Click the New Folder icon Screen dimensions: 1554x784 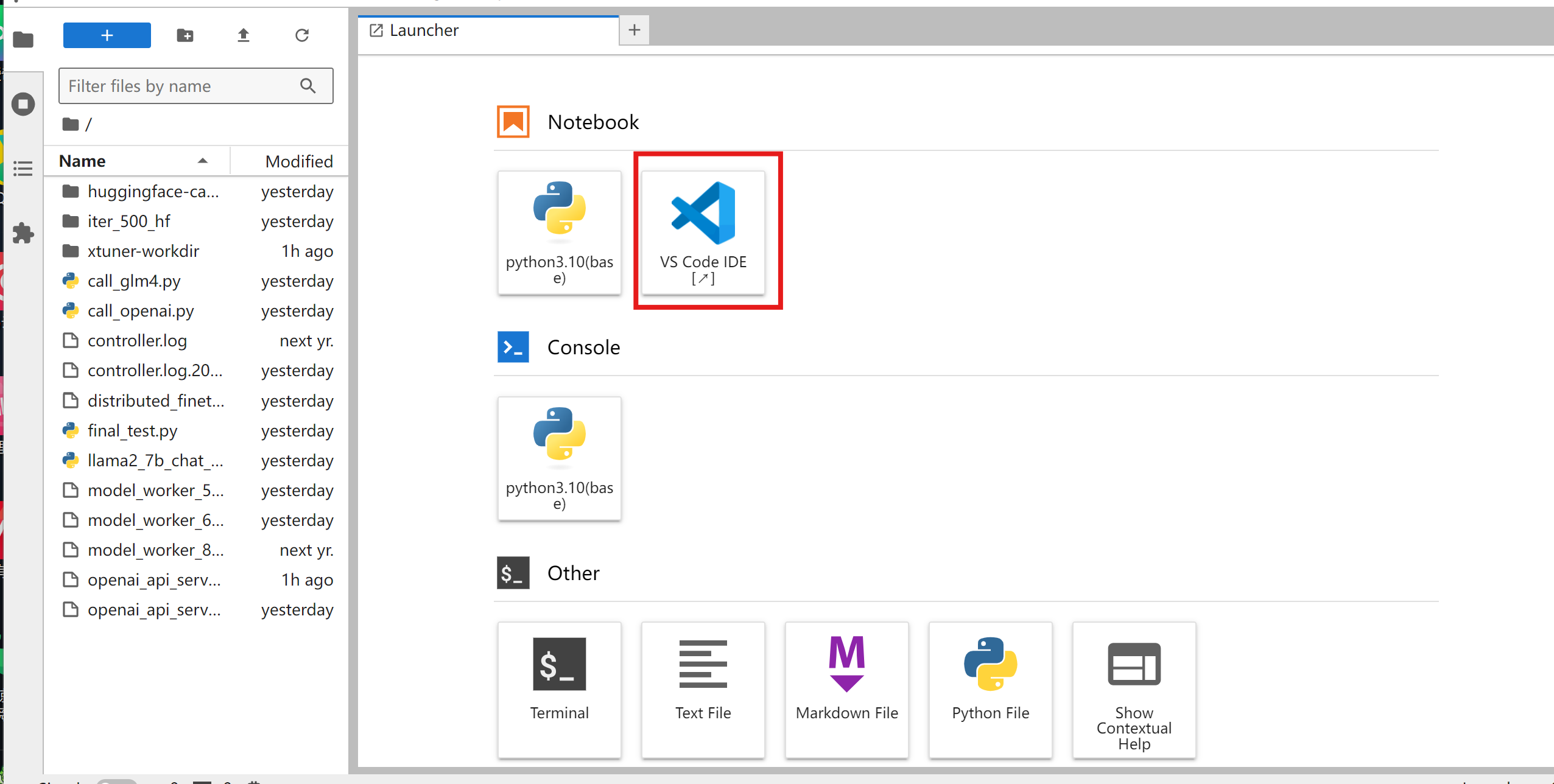tap(185, 35)
